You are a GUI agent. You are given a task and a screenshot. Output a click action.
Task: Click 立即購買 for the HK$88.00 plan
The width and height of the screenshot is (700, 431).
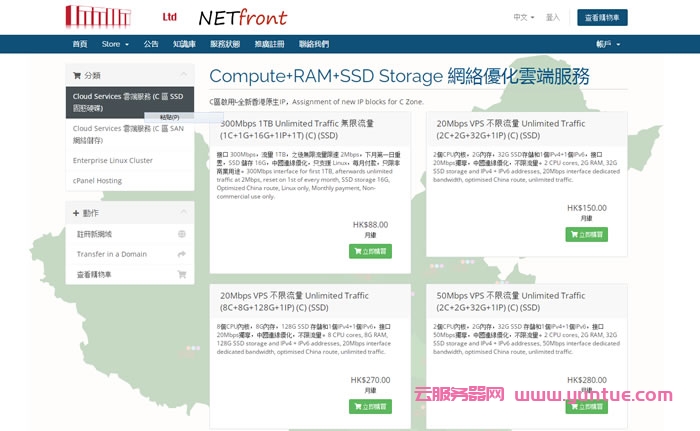[x=369, y=251]
